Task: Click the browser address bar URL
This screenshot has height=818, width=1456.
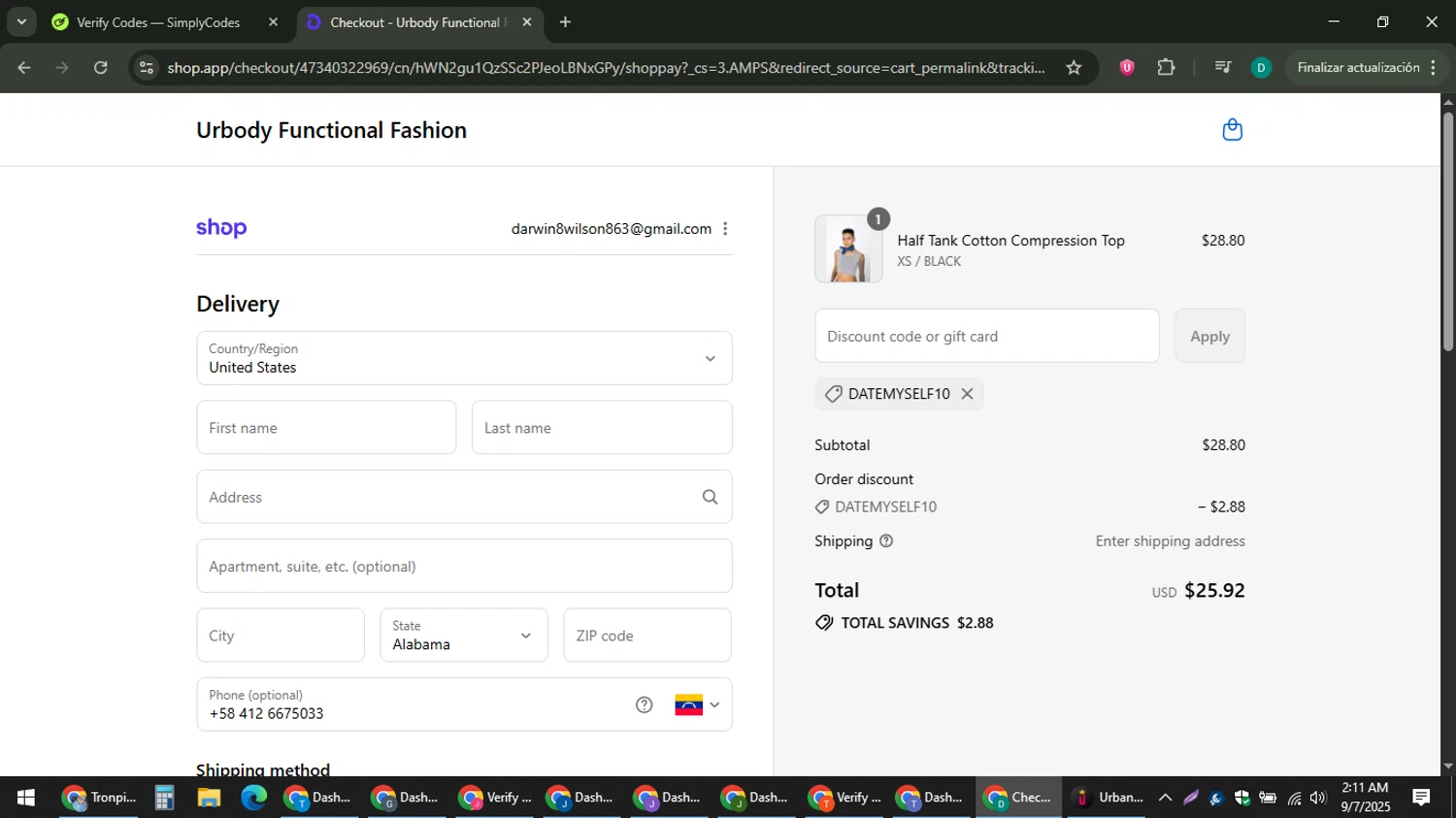Action: (x=606, y=68)
